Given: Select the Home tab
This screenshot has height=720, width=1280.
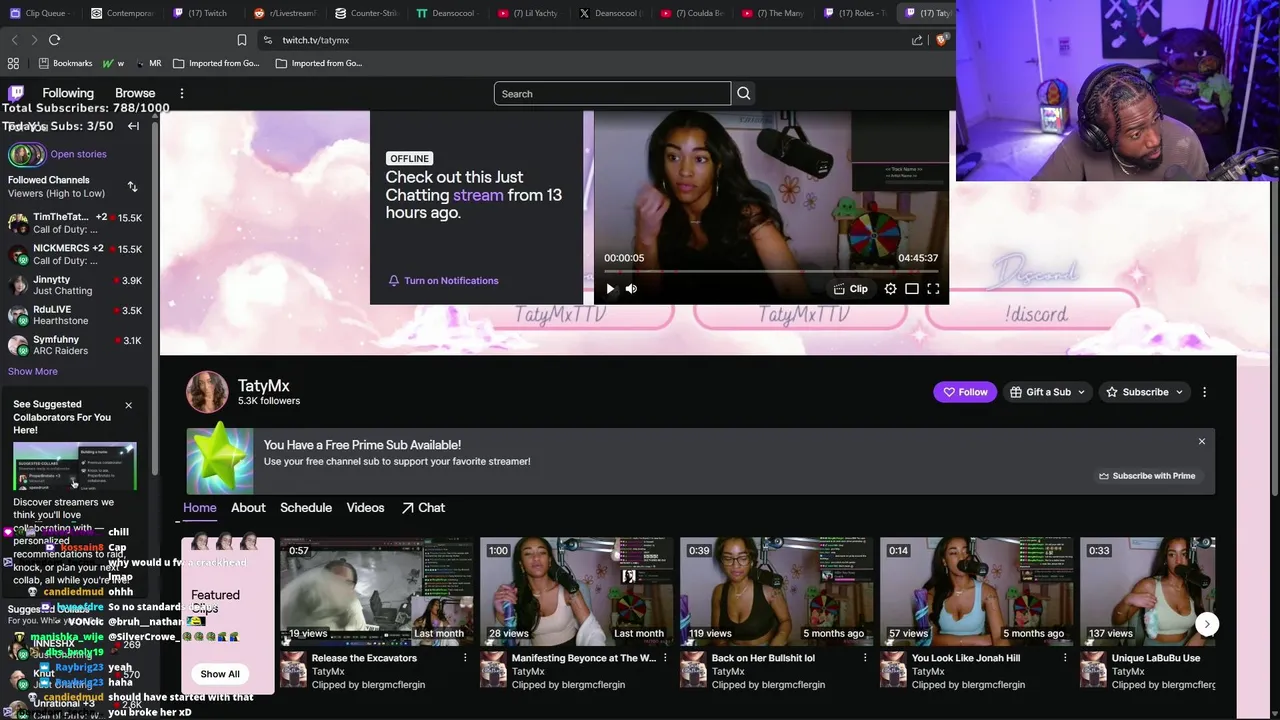Looking at the screenshot, I should [199, 508].
